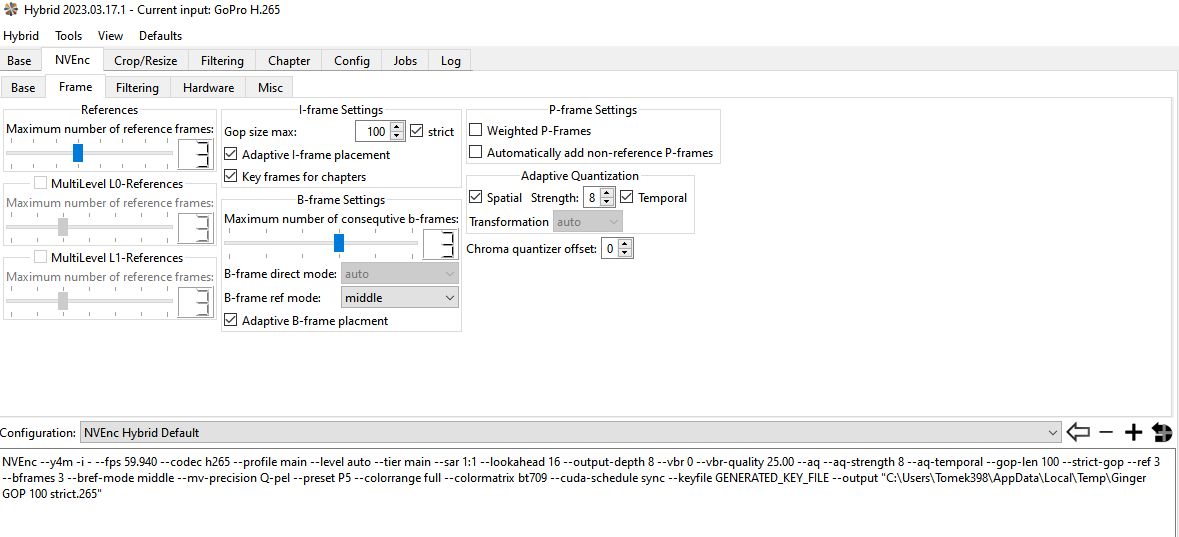The image size is (1179, 537).
Task: Click the minus icon to remove configuration
Action: [1106, 432]
